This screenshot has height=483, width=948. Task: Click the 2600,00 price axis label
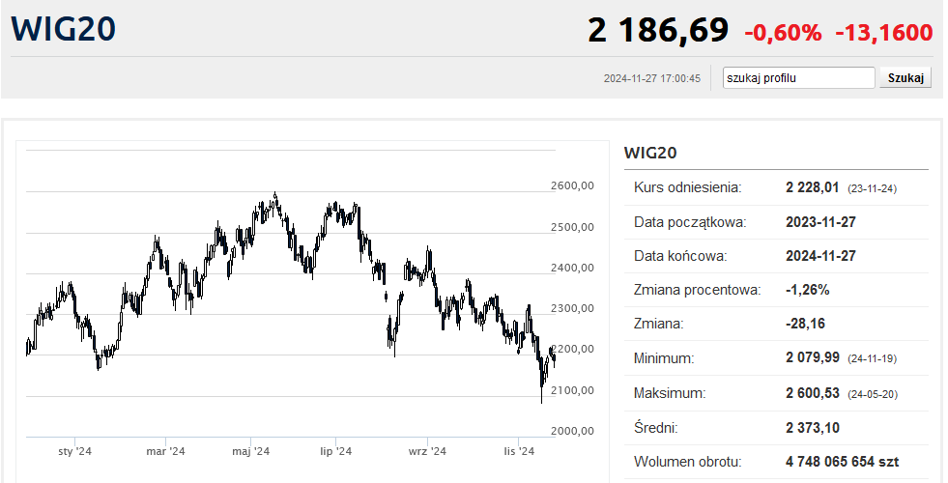(573, 185)
